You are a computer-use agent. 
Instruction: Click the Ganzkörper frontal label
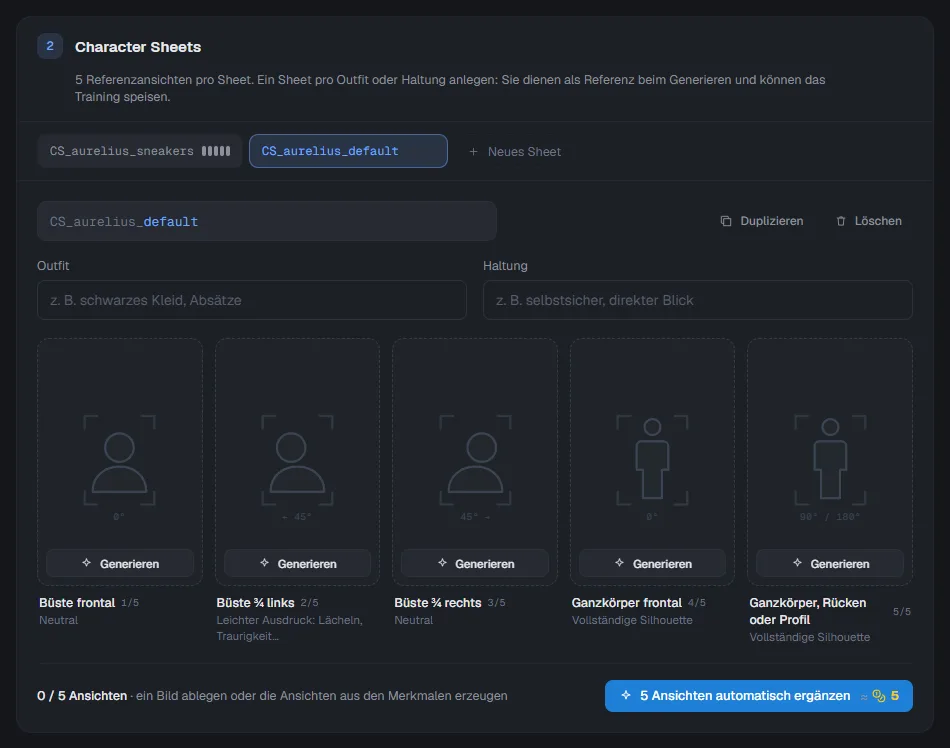[626, 603]
